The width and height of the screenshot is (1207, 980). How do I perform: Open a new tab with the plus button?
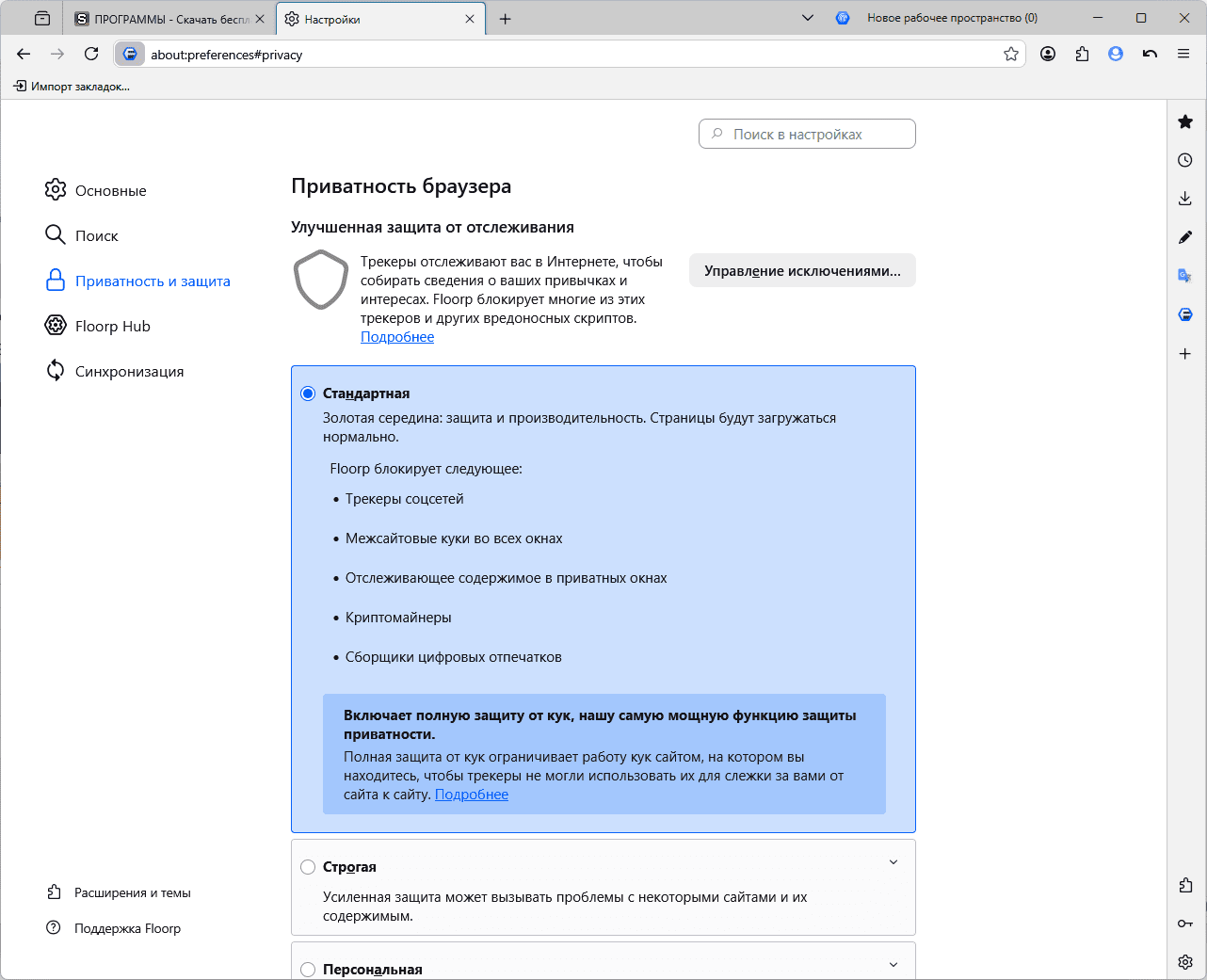click(506, 19)
